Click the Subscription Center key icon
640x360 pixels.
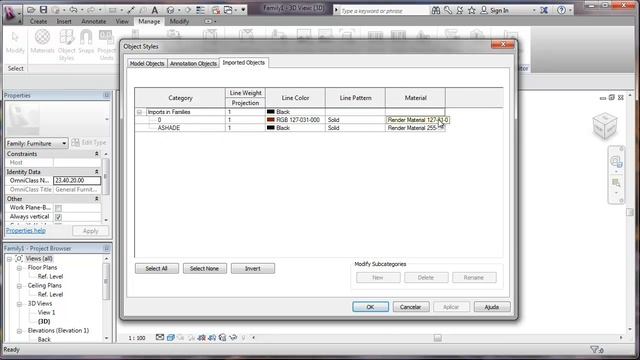[x=448, y=10]
